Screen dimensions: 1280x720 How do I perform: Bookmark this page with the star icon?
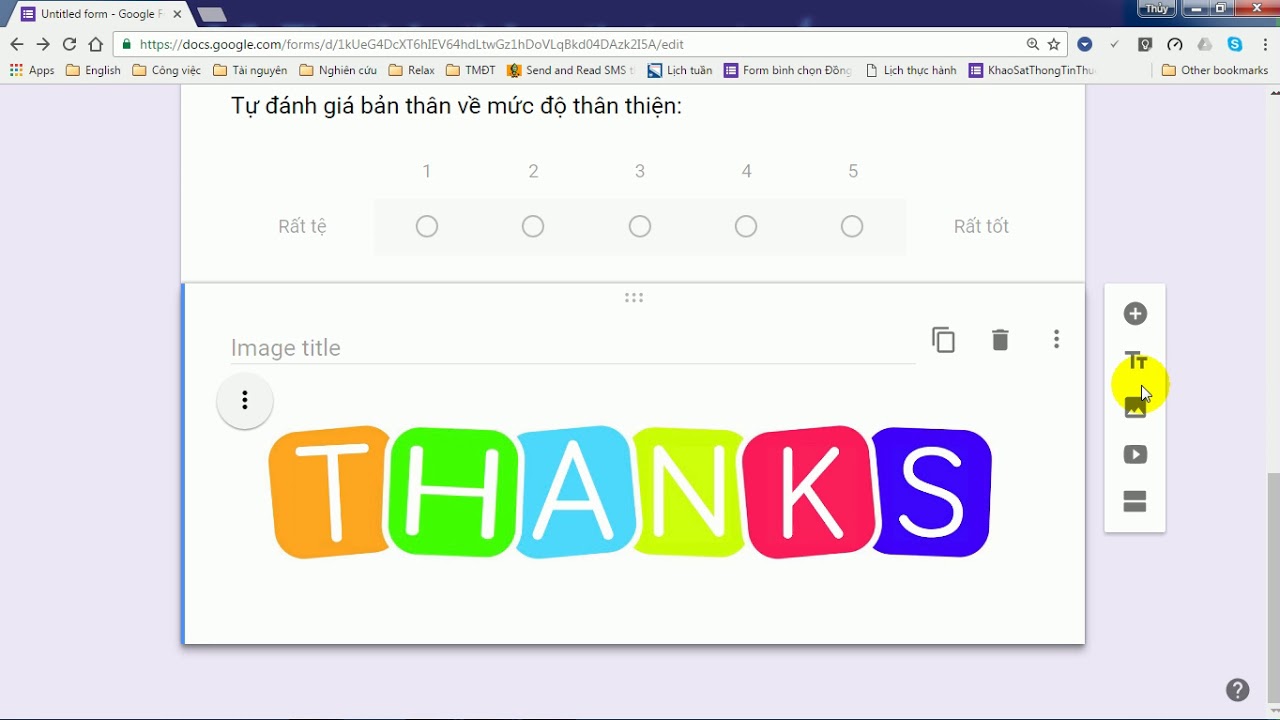(x=1054, y=44)
